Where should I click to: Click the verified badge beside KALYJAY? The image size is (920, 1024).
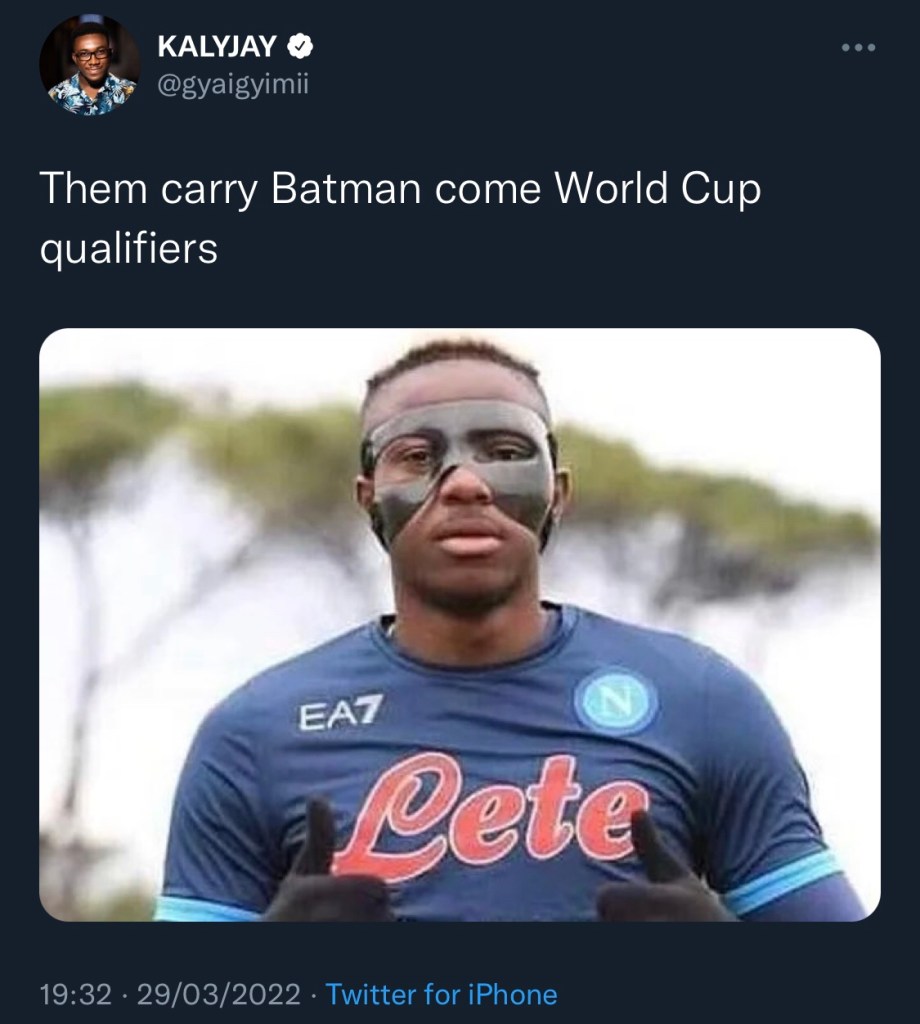click(x=301, y=46)
